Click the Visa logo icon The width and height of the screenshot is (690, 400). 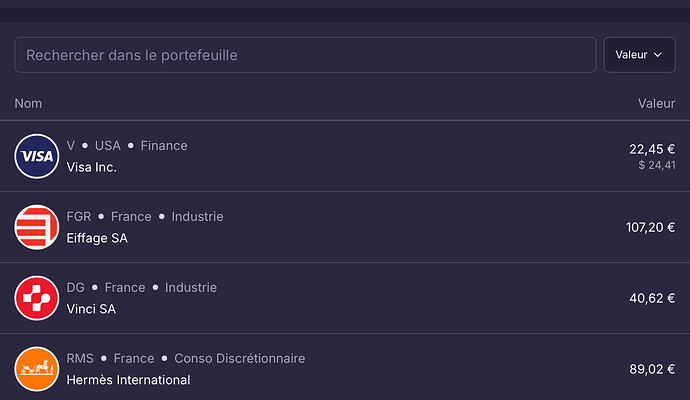[x=37, y=156]
